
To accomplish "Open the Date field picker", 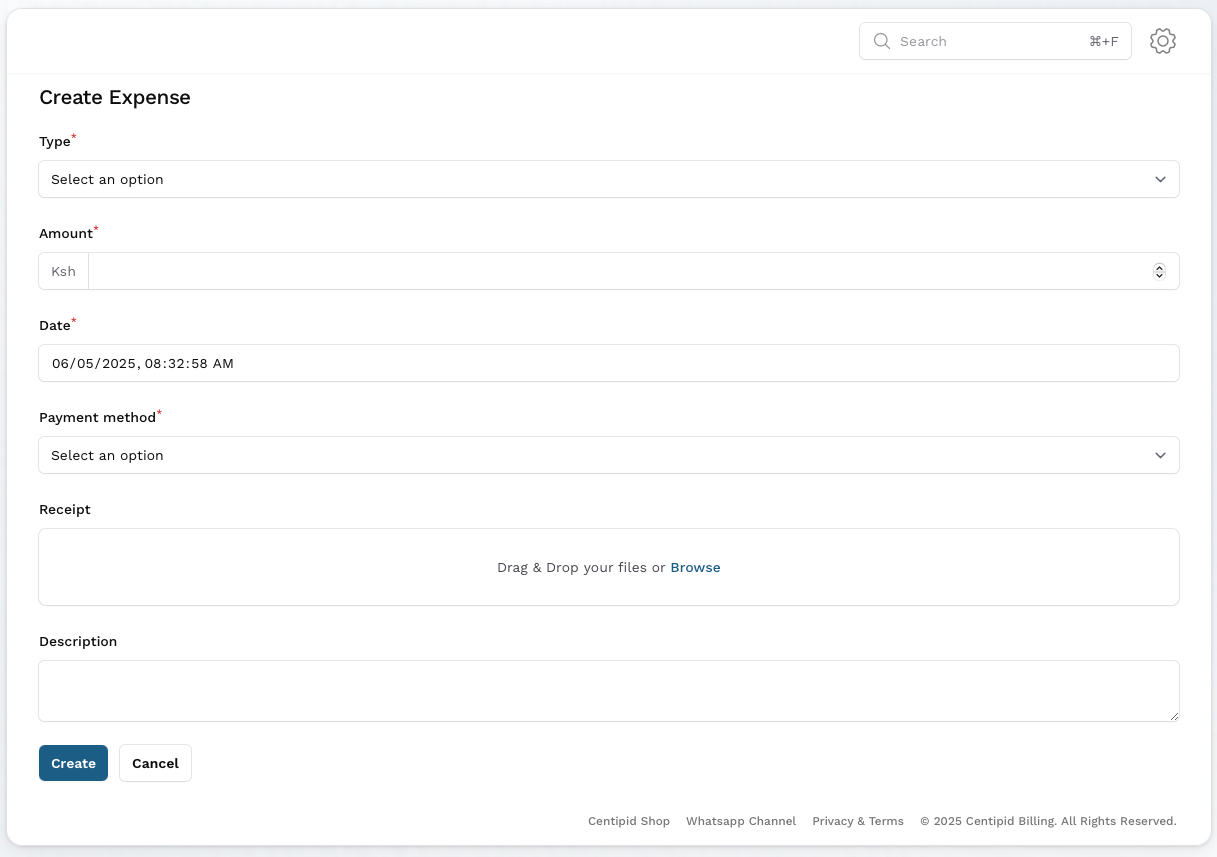I will click(x=608, y=363).
